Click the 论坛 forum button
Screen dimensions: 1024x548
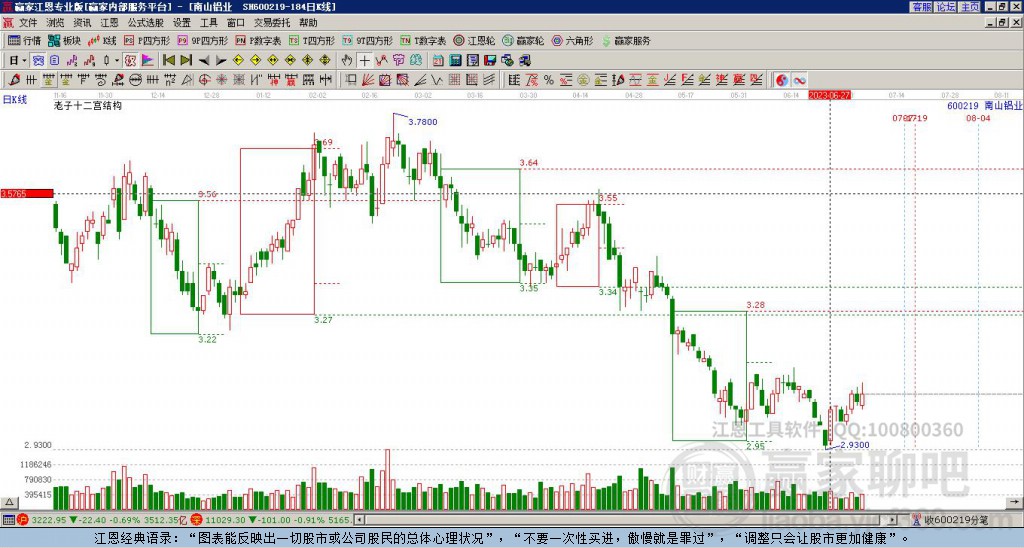click(946, 7)
